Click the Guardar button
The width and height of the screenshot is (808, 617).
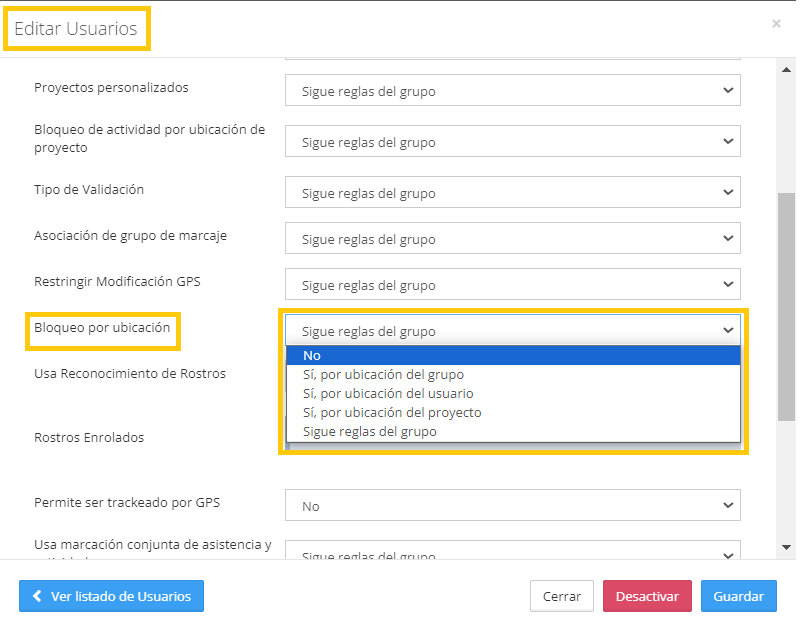(738, 596)
